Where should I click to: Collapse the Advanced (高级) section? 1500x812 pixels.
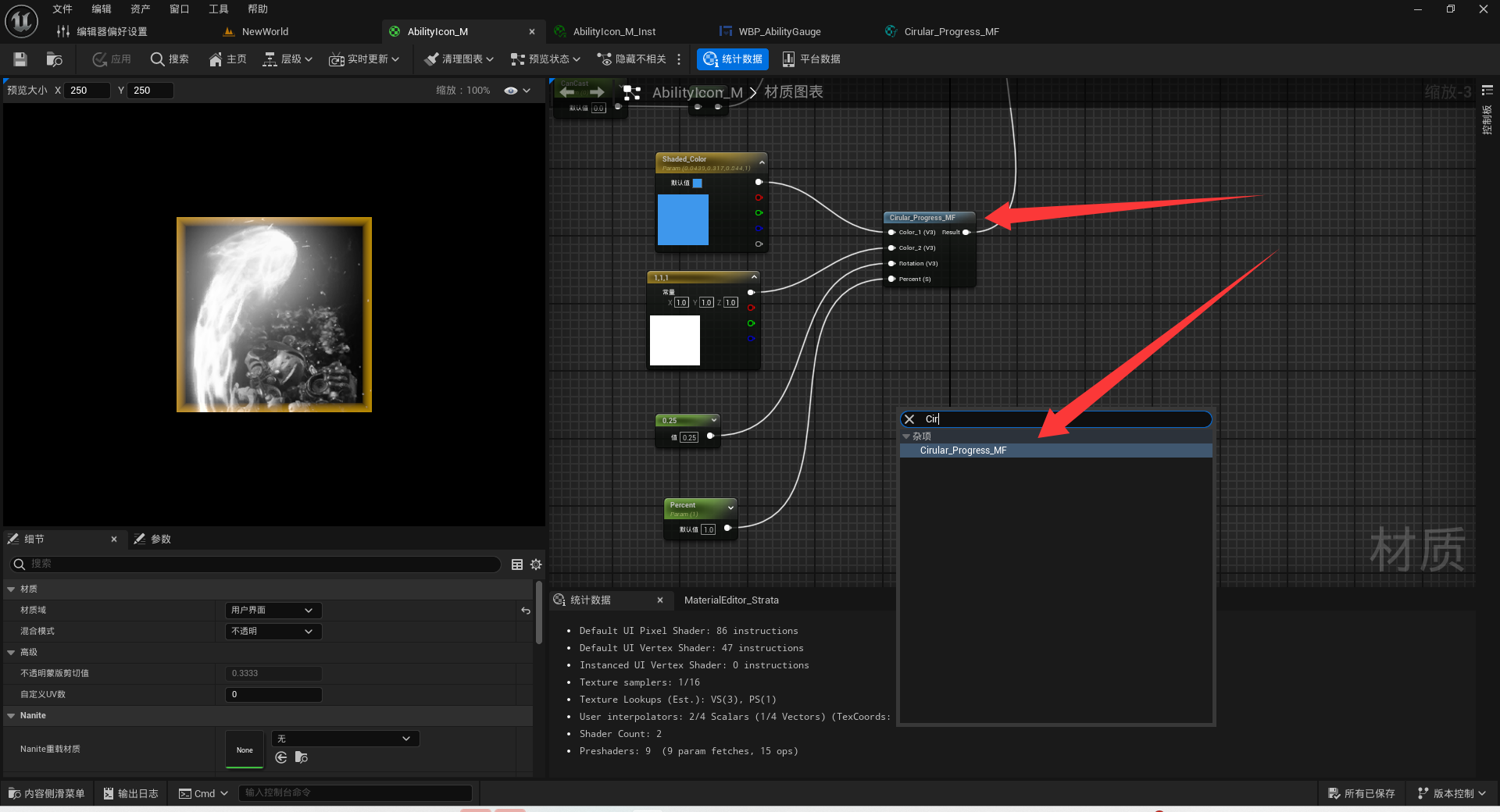11,653
